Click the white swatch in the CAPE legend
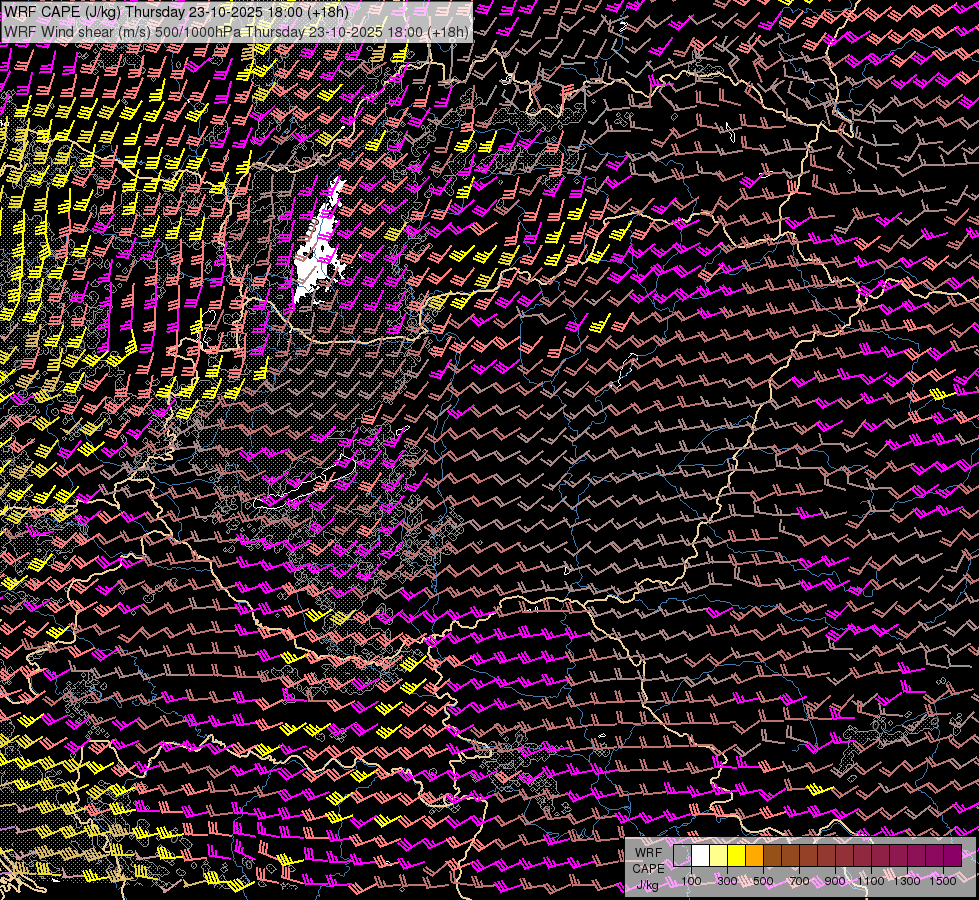This screenshot has height=900, width=979. point(700,856)
